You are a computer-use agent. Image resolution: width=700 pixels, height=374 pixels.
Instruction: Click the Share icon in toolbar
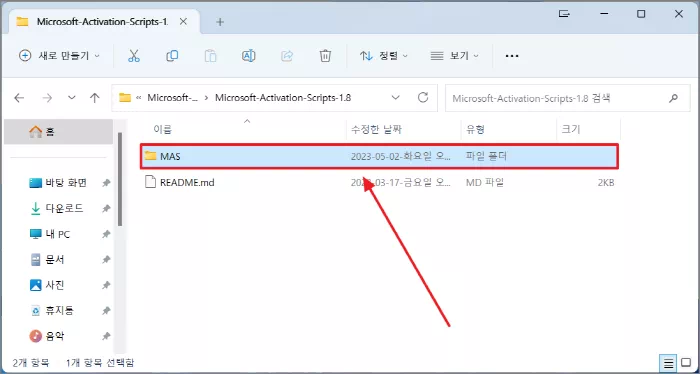click(x=287, y=56)
